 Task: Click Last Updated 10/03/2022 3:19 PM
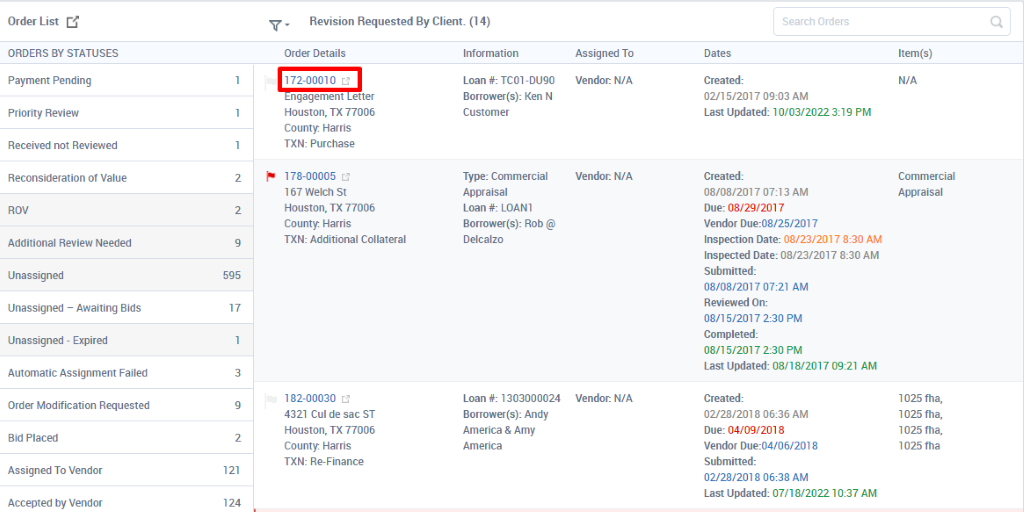[x=788, y=112]
